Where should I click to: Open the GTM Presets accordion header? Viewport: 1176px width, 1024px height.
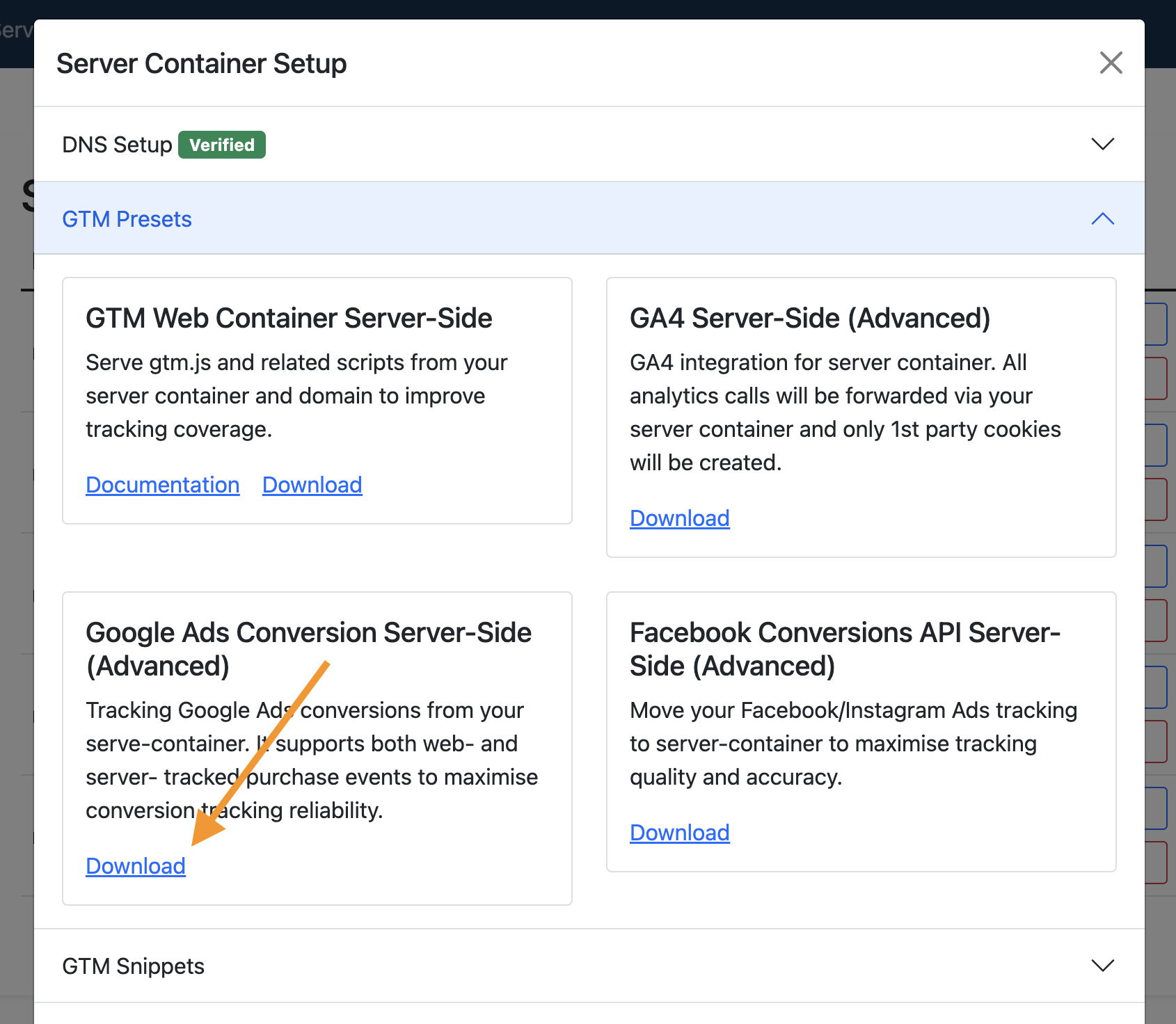coord(589,218)
